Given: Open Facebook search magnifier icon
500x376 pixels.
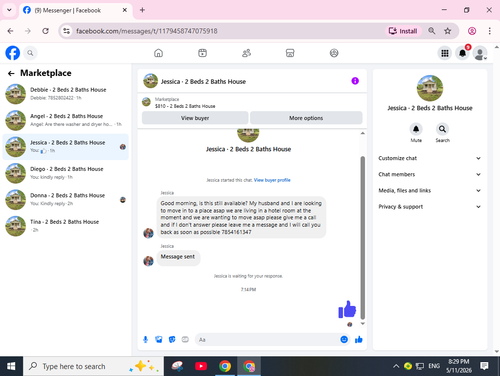Looking at the screenshot, I should point(30,53).
